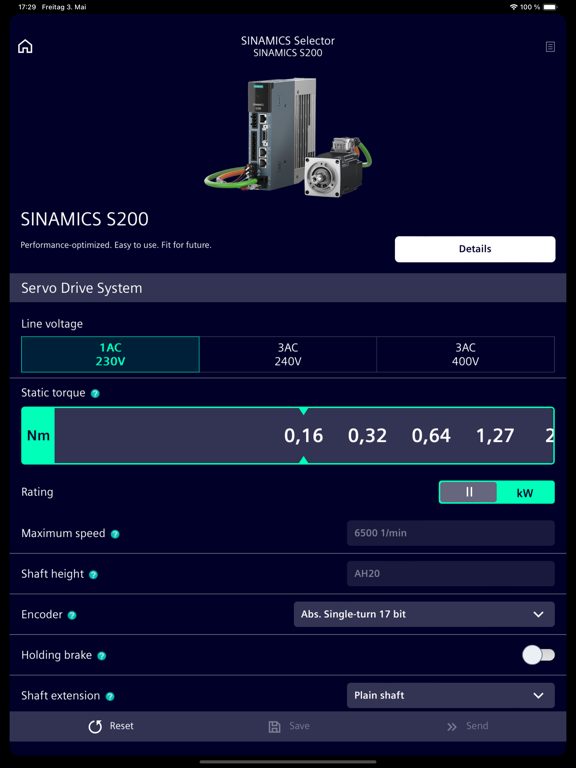The height and width of the screenshot is (768, 576).
Task: Select 0,64 Nm static torque
Action: 431,435
